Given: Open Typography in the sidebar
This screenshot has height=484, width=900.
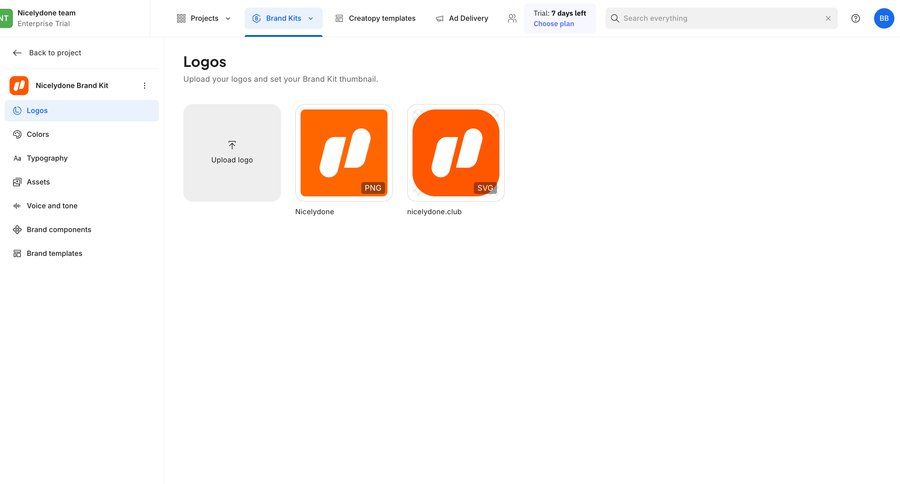Looking at the screenshot, I should point(47,158).
